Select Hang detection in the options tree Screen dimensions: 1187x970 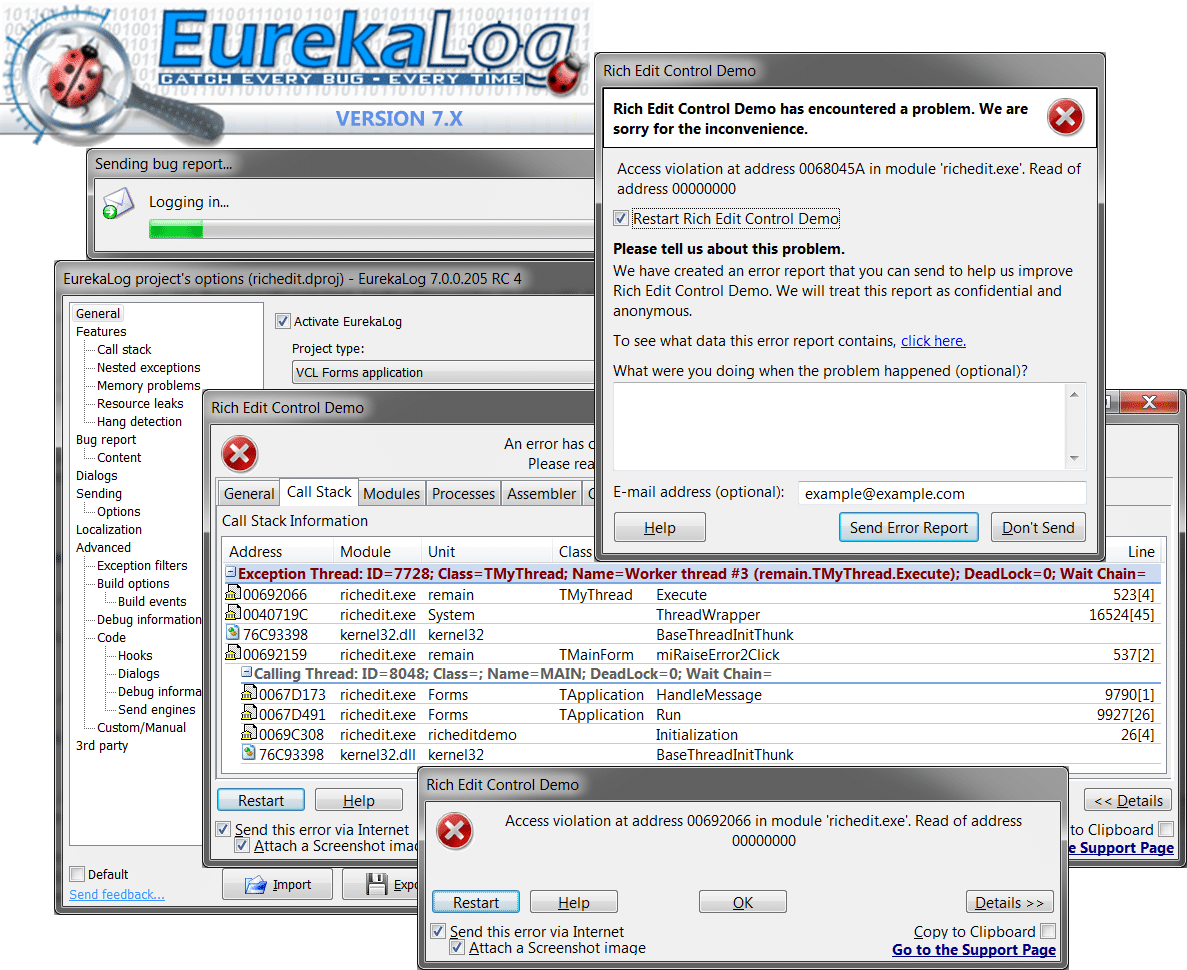[x=139, y=421]
